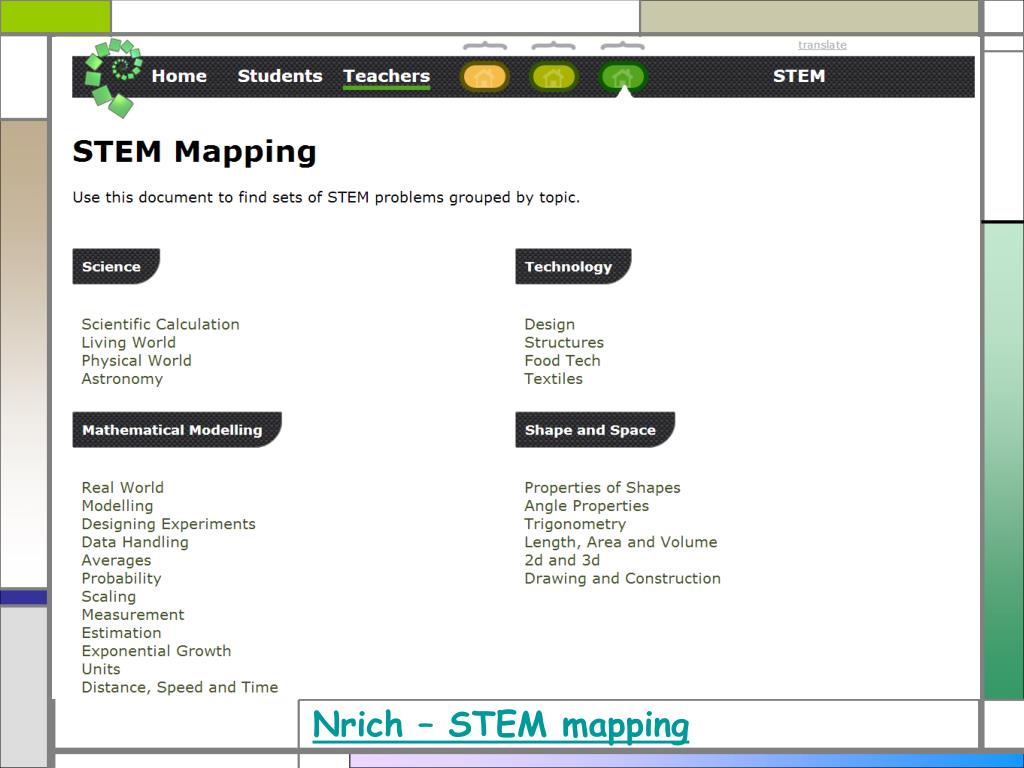
Task: Select the dark green house icon
Action: (622, 77)
